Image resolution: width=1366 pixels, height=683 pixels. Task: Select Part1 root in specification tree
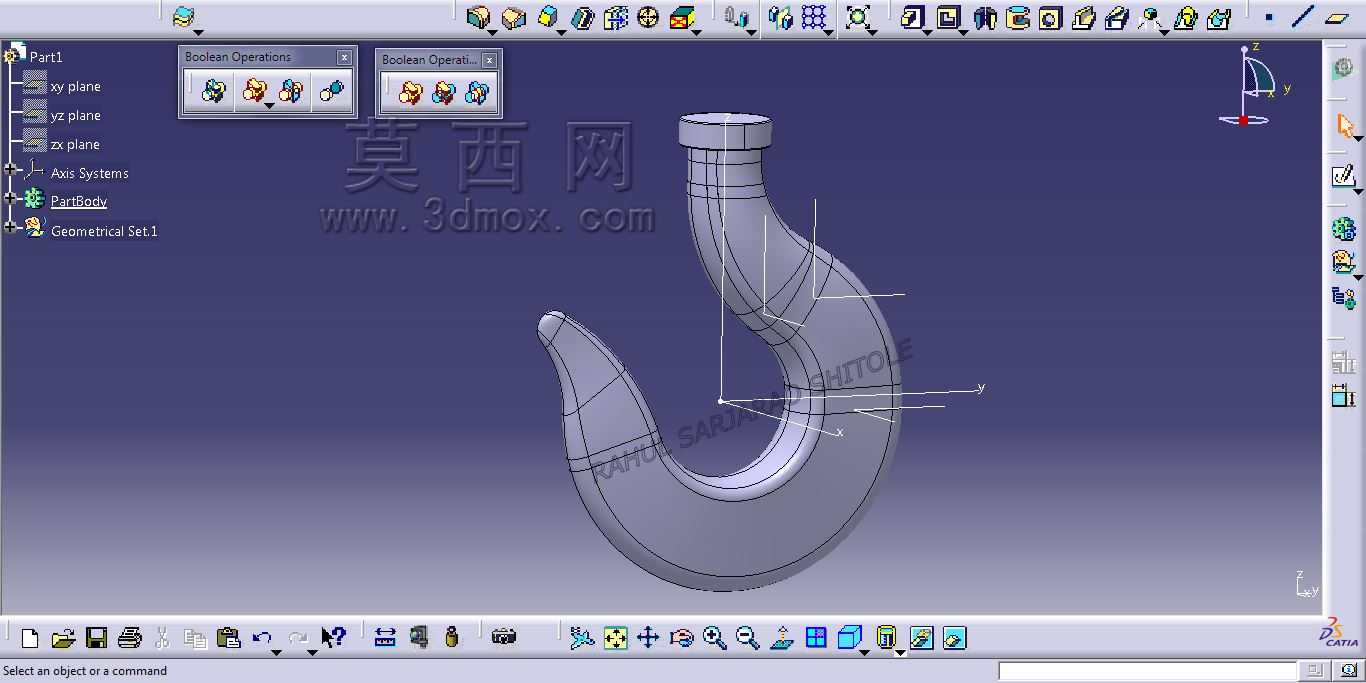(x=46, y=57)
